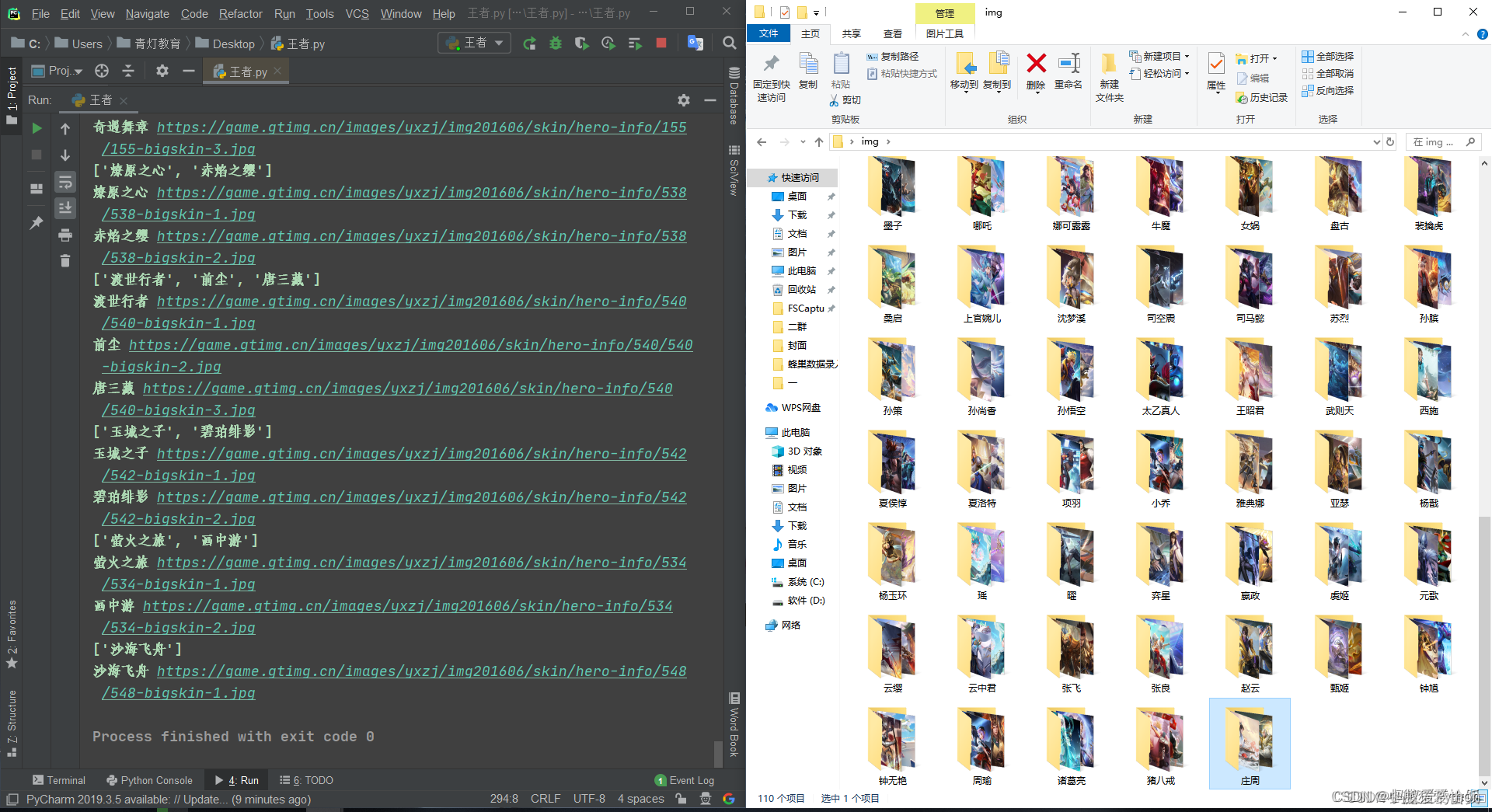Open Explorer help question mark
This screenshot has height=812, width=1492.
click(x=1482, y=34)
